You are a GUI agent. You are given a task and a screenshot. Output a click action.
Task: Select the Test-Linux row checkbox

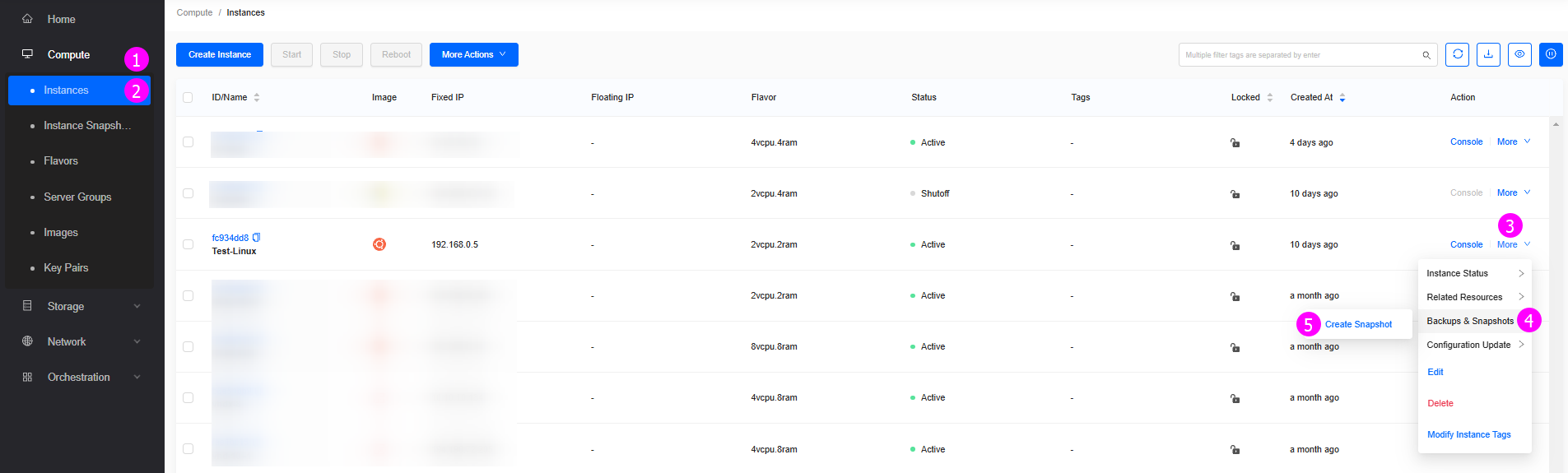click(x=188, y=244)
